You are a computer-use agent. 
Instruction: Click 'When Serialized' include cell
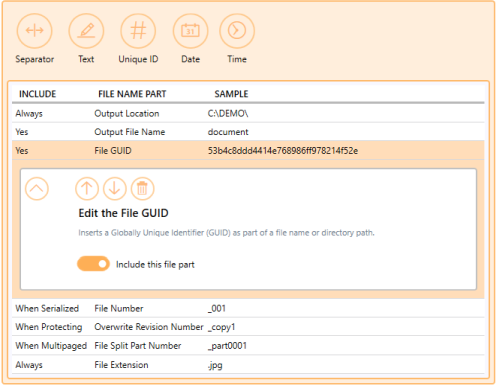click(47, 309)
